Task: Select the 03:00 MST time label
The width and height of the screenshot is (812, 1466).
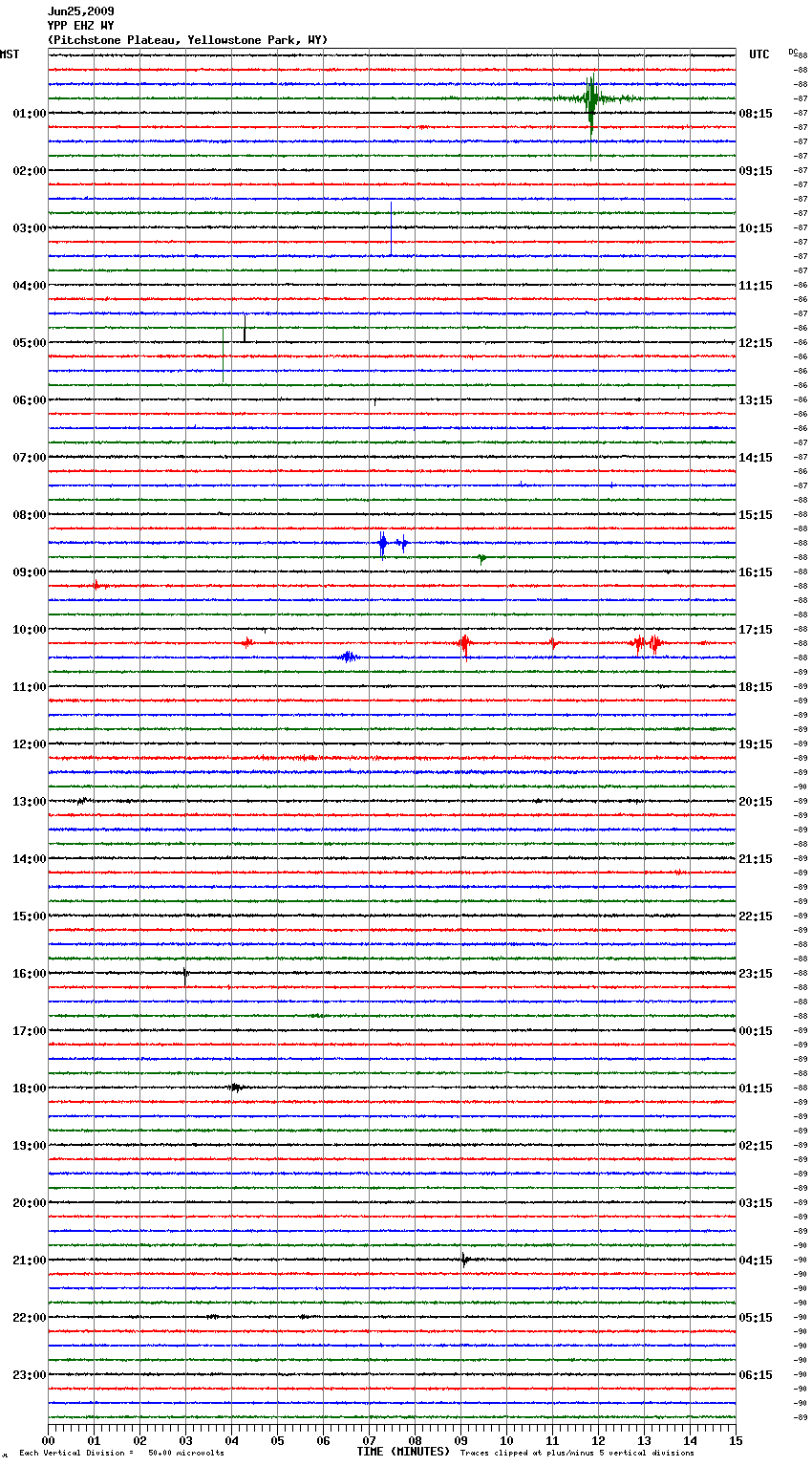Action: click(30, 228)
